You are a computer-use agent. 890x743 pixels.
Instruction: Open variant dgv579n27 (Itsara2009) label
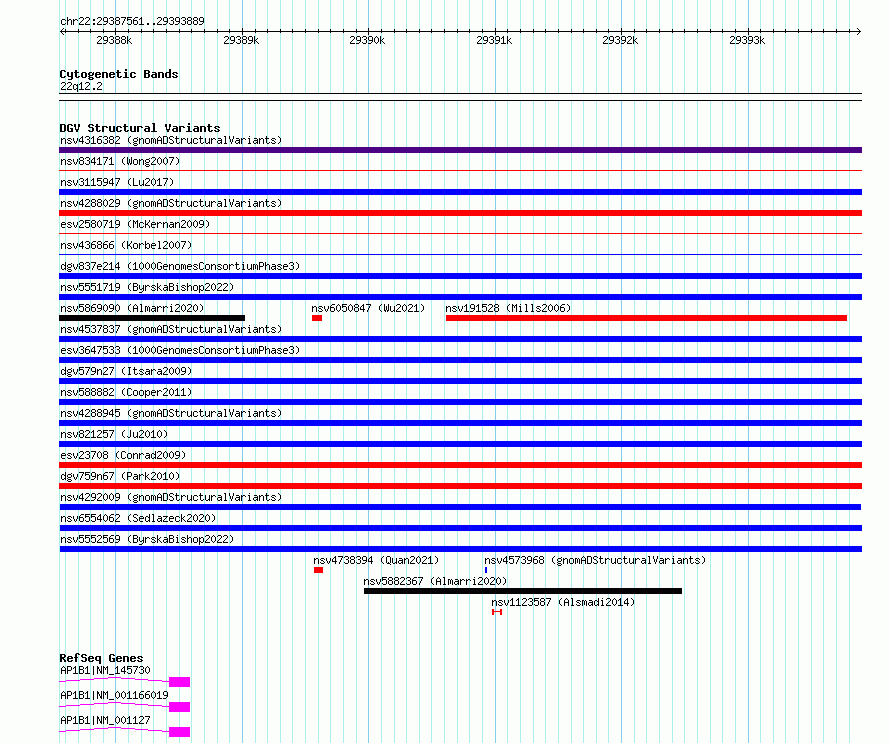[x=126, y=371]
